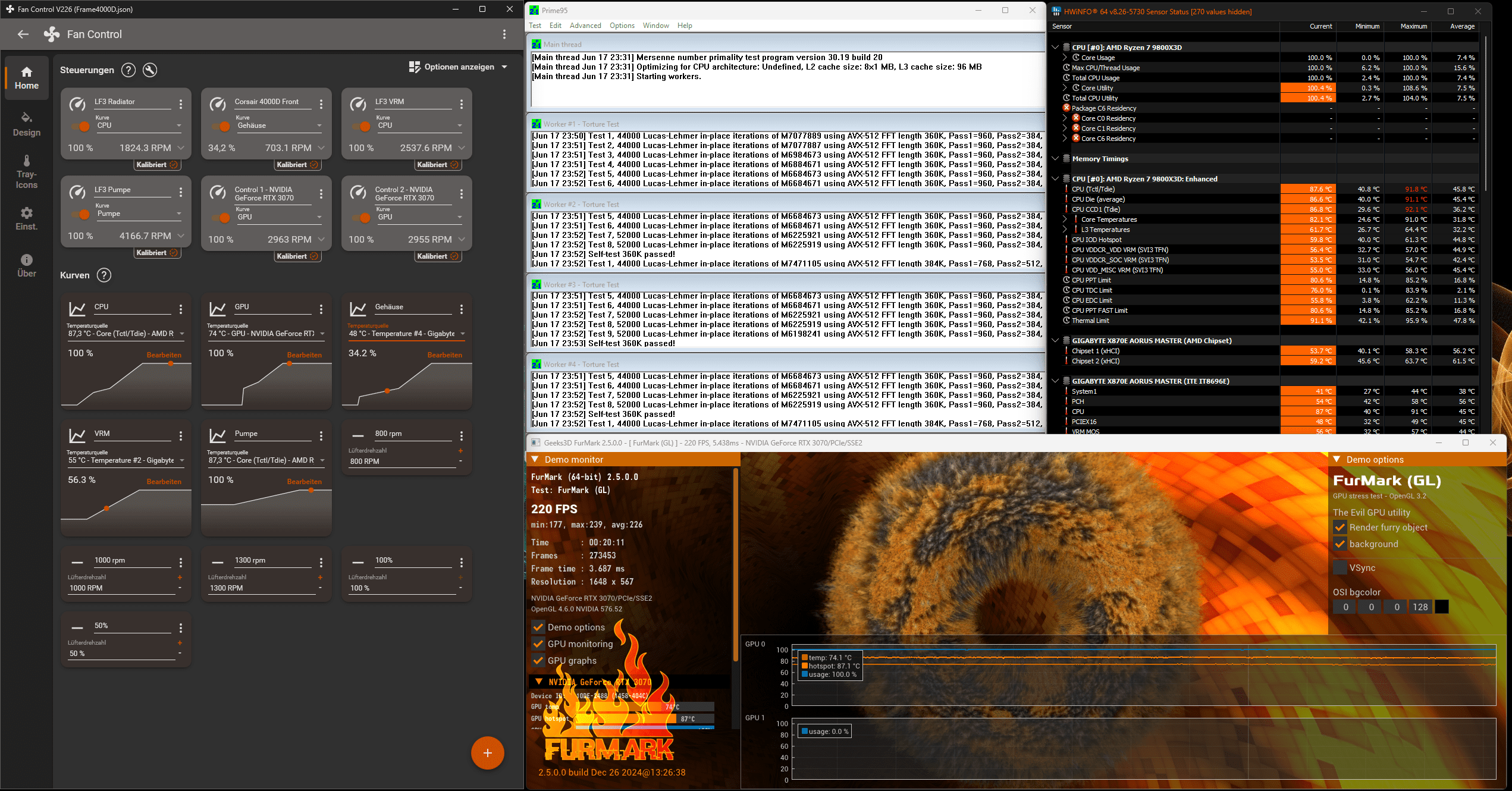Uncheck FurMark GPU monitoring checkbox
1512x791 pixels.
click(538, 644)
